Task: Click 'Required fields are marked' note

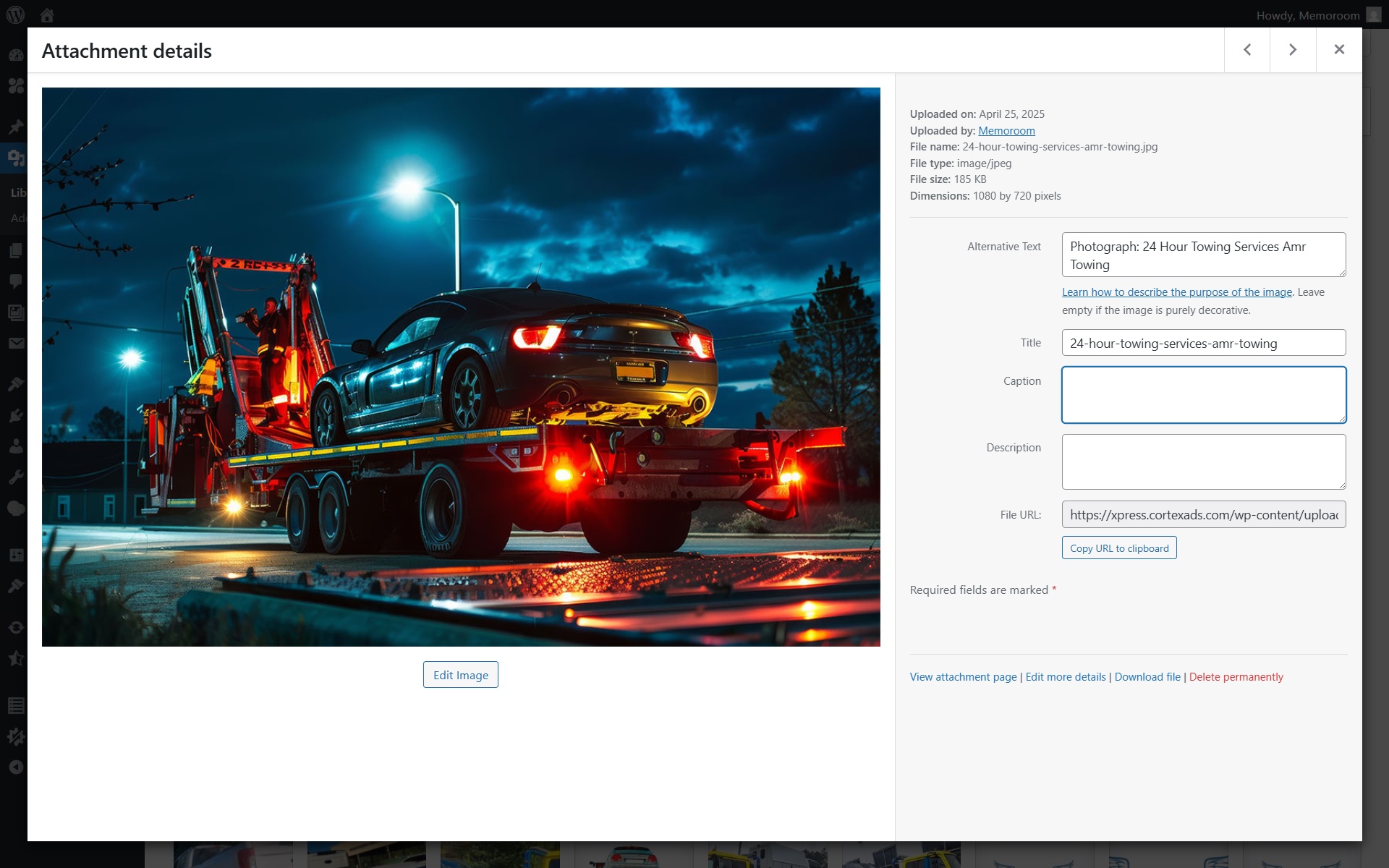Action: 983,590
